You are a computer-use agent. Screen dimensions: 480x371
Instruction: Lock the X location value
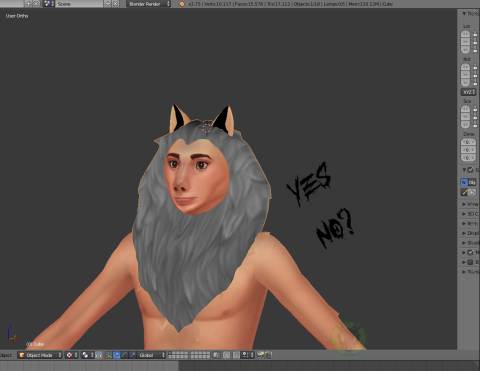point(475,34)
